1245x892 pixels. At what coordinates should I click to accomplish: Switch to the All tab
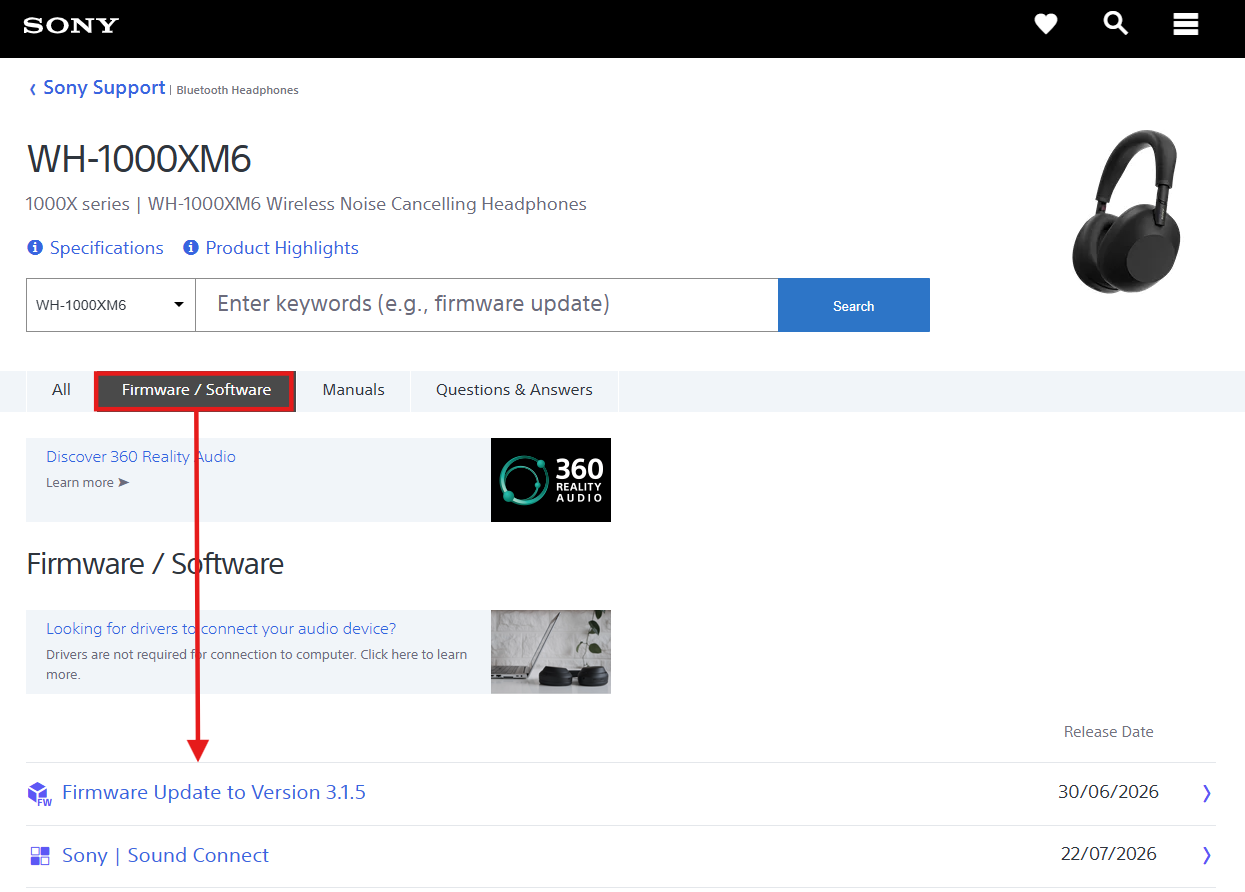click(61, 390)
